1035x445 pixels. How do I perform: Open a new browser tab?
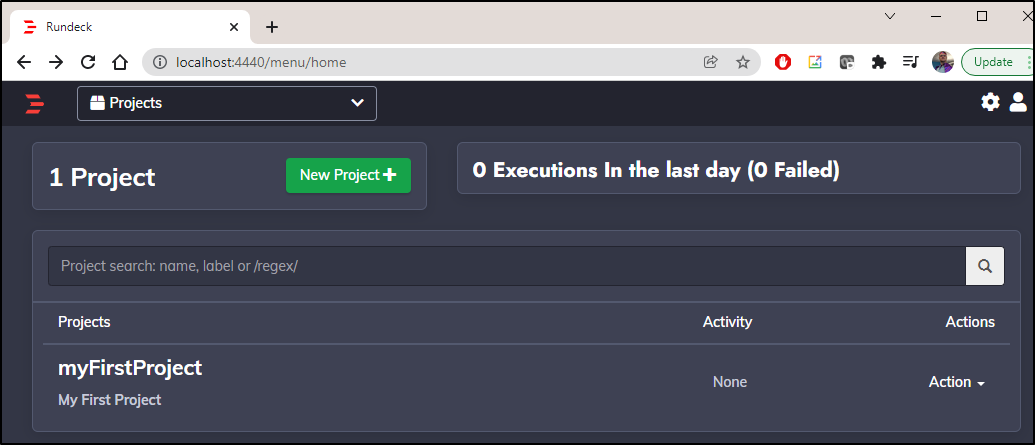[272, 27]
